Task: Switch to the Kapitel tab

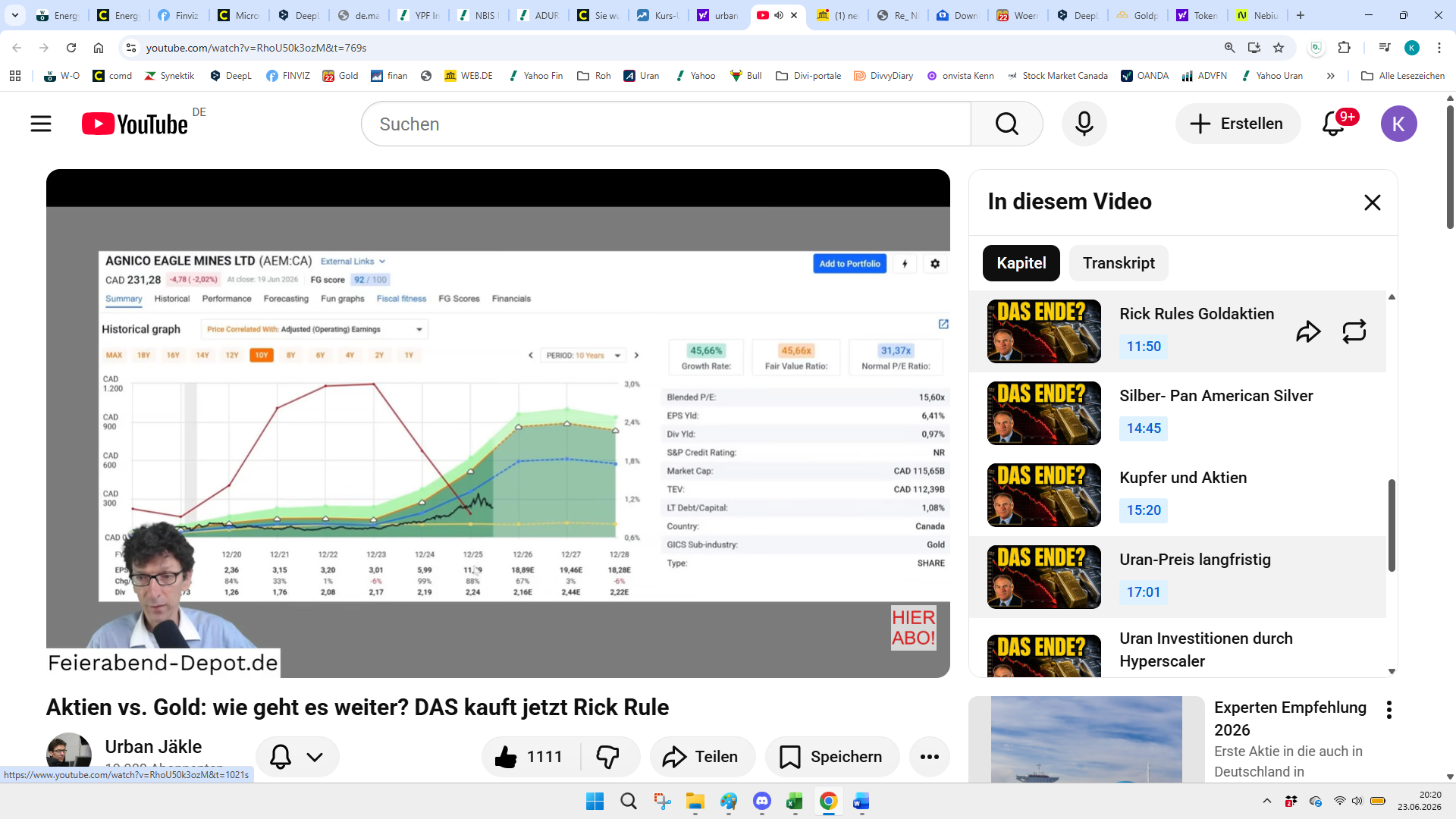Action: [x=1021, y=263]
